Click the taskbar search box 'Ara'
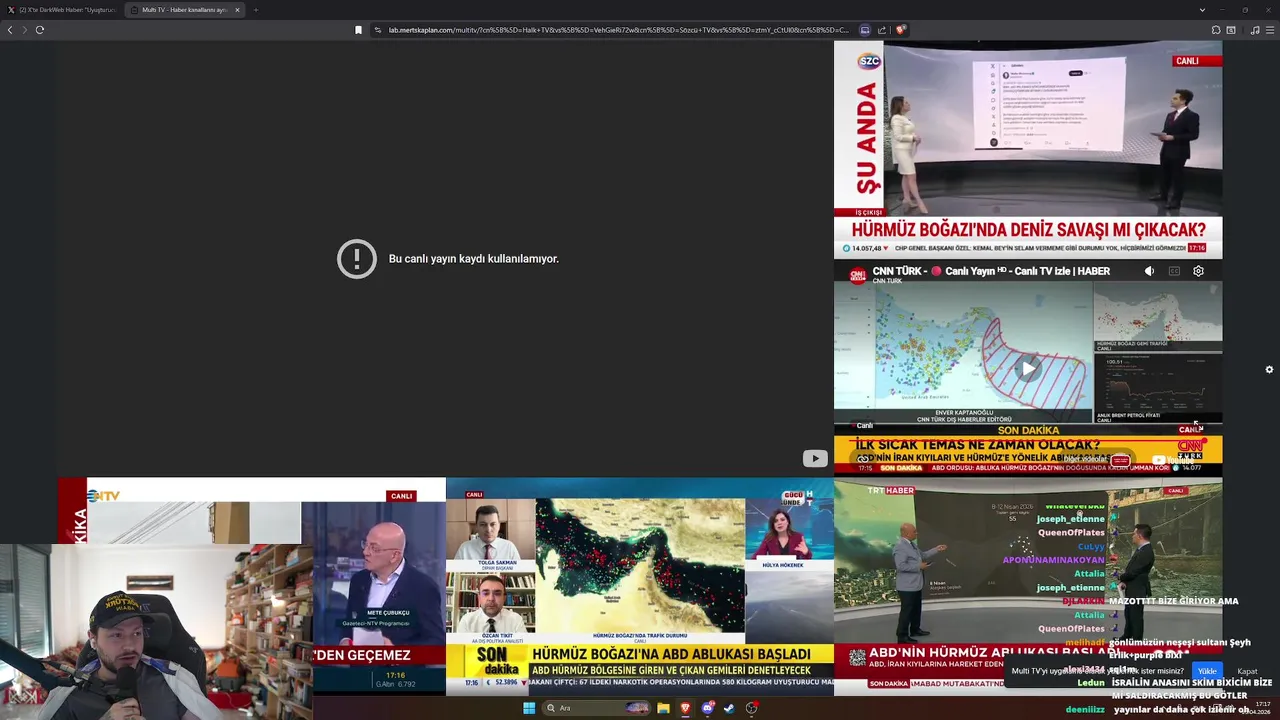This screenshot has width=1280, height=720. (597, 708)
